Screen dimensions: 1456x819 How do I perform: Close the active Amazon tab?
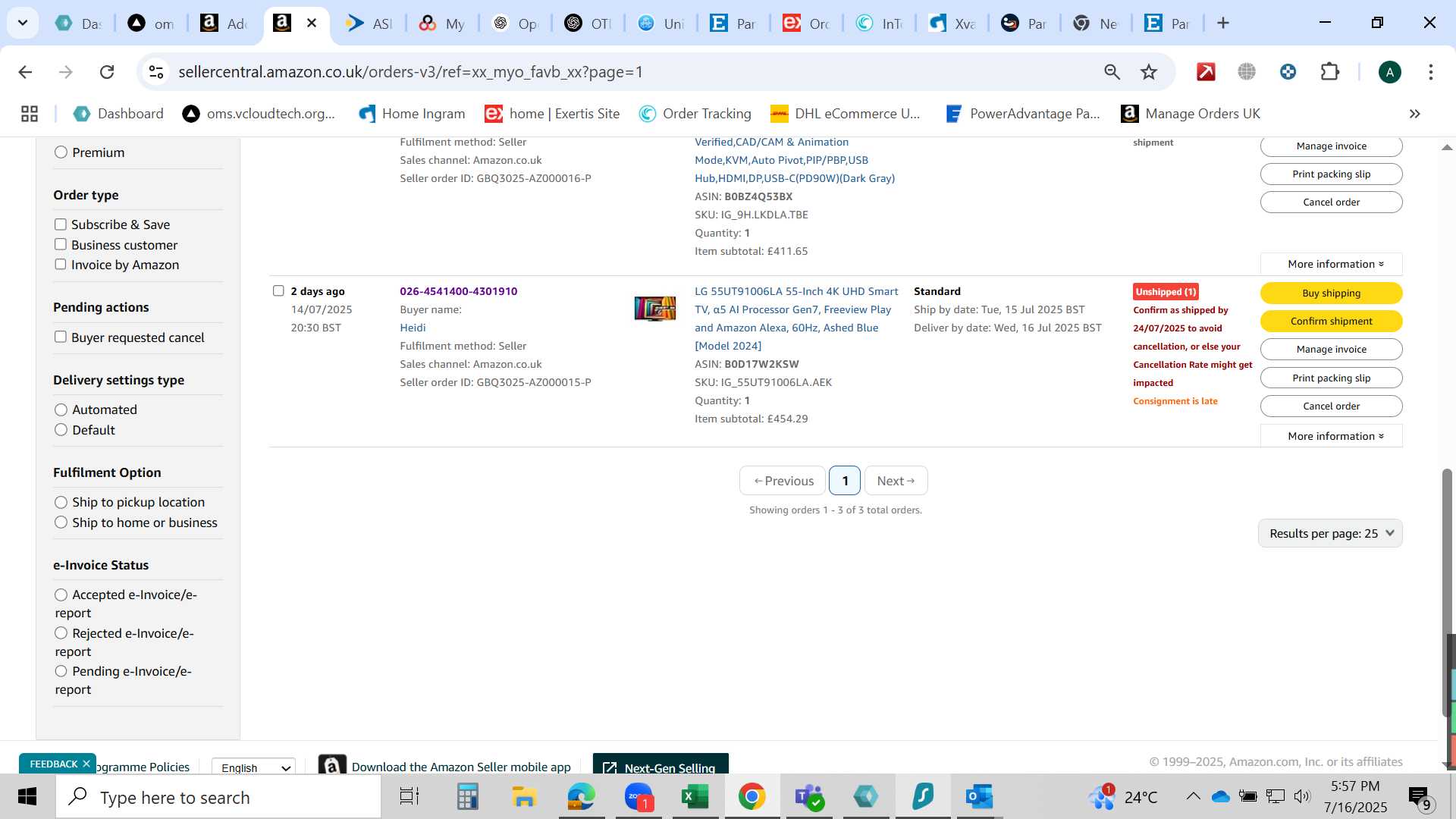(x=312, y=24)
